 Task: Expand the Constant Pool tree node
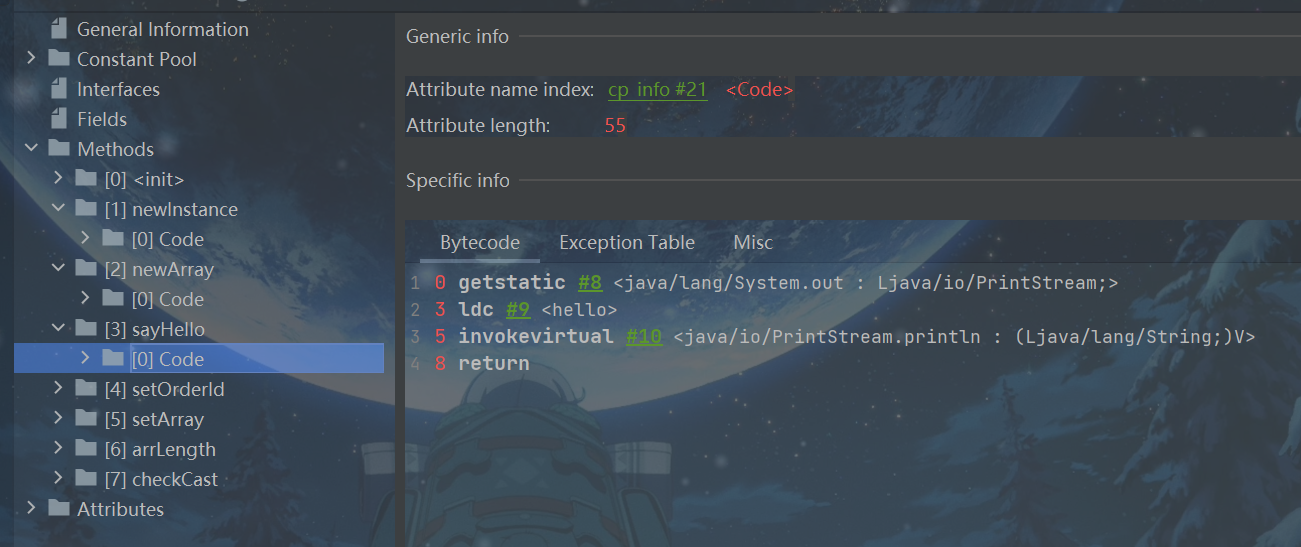pyautogui.click(x=32, y=59)
